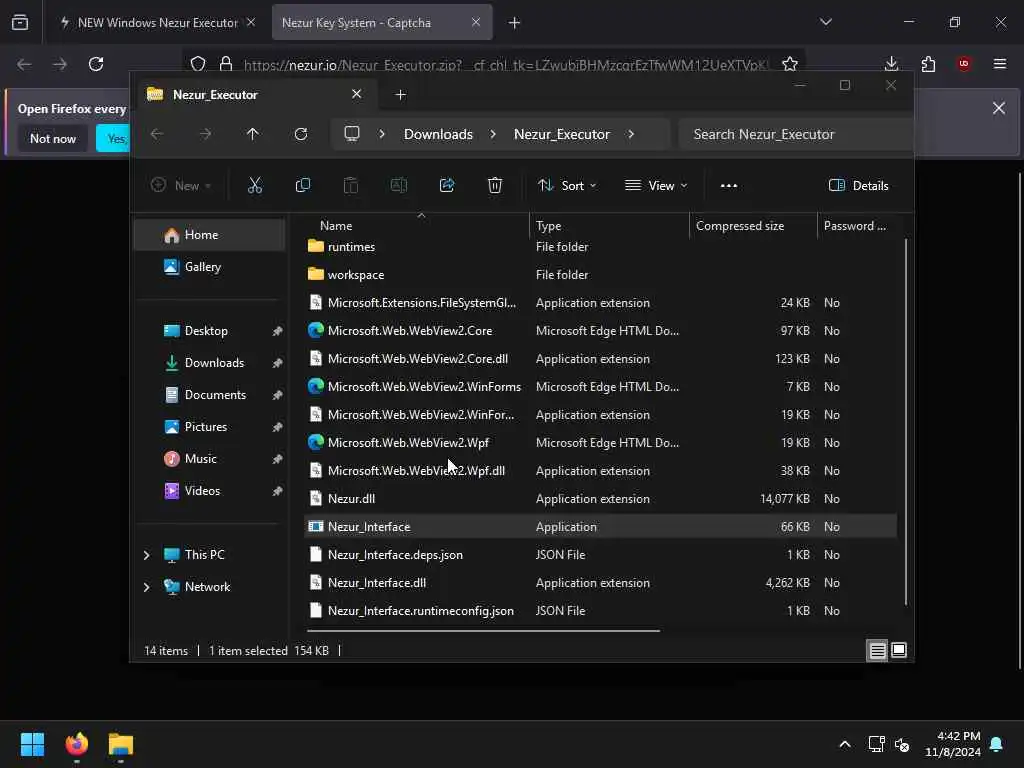
Task: Click Downloads in breadcrumb path
Action: (438, 134)
